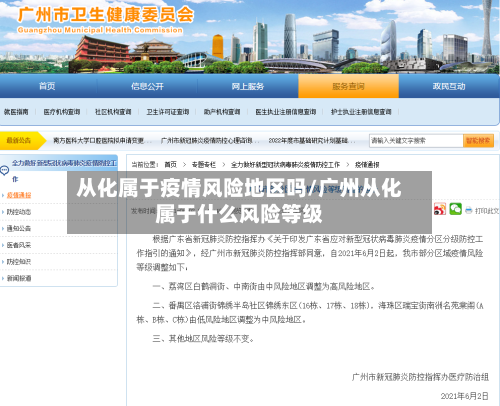
Task: Select 疫情通报 in the left sidebar
Action: click(x=19, y=195)
